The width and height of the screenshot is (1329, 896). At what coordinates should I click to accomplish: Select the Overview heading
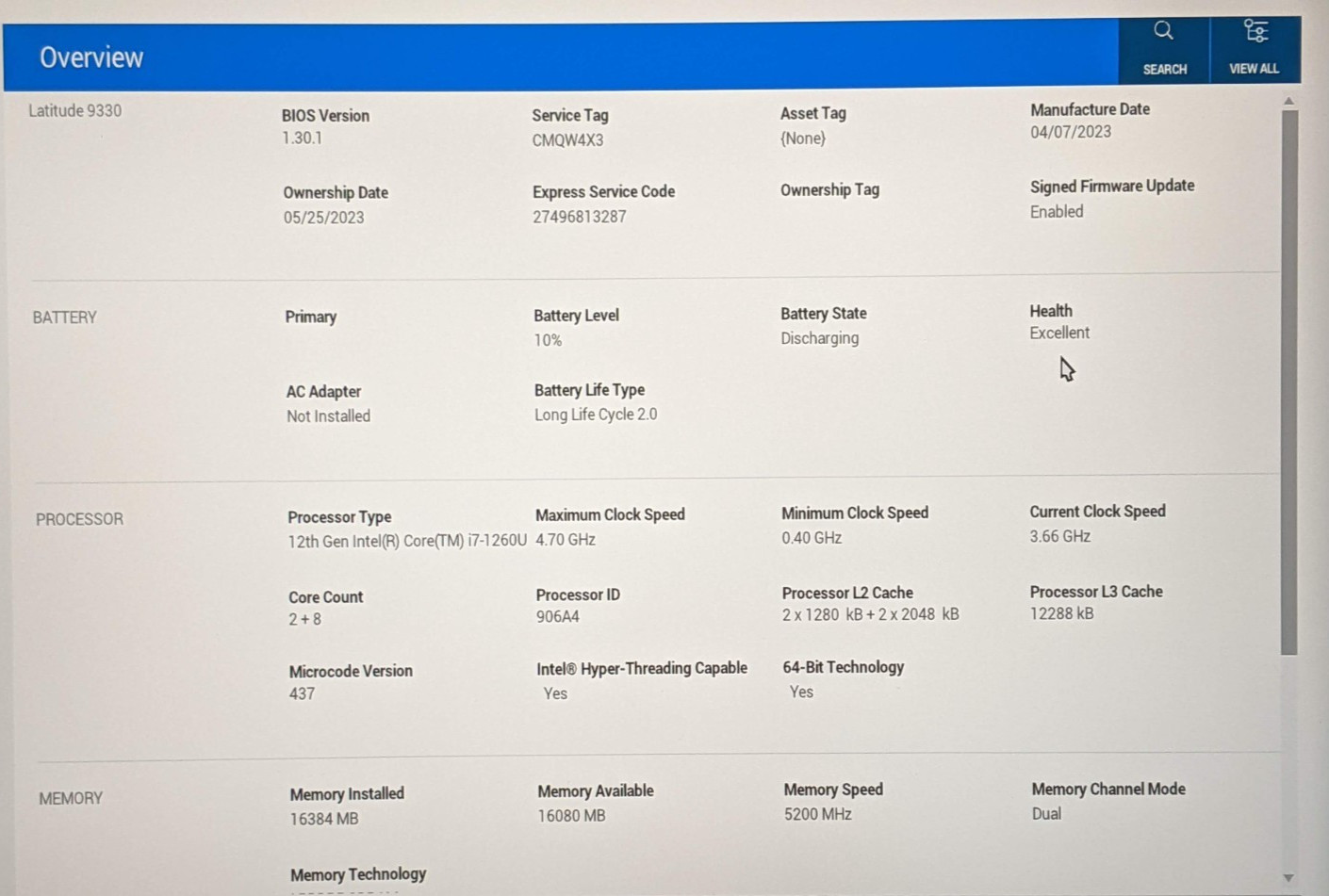91,57
